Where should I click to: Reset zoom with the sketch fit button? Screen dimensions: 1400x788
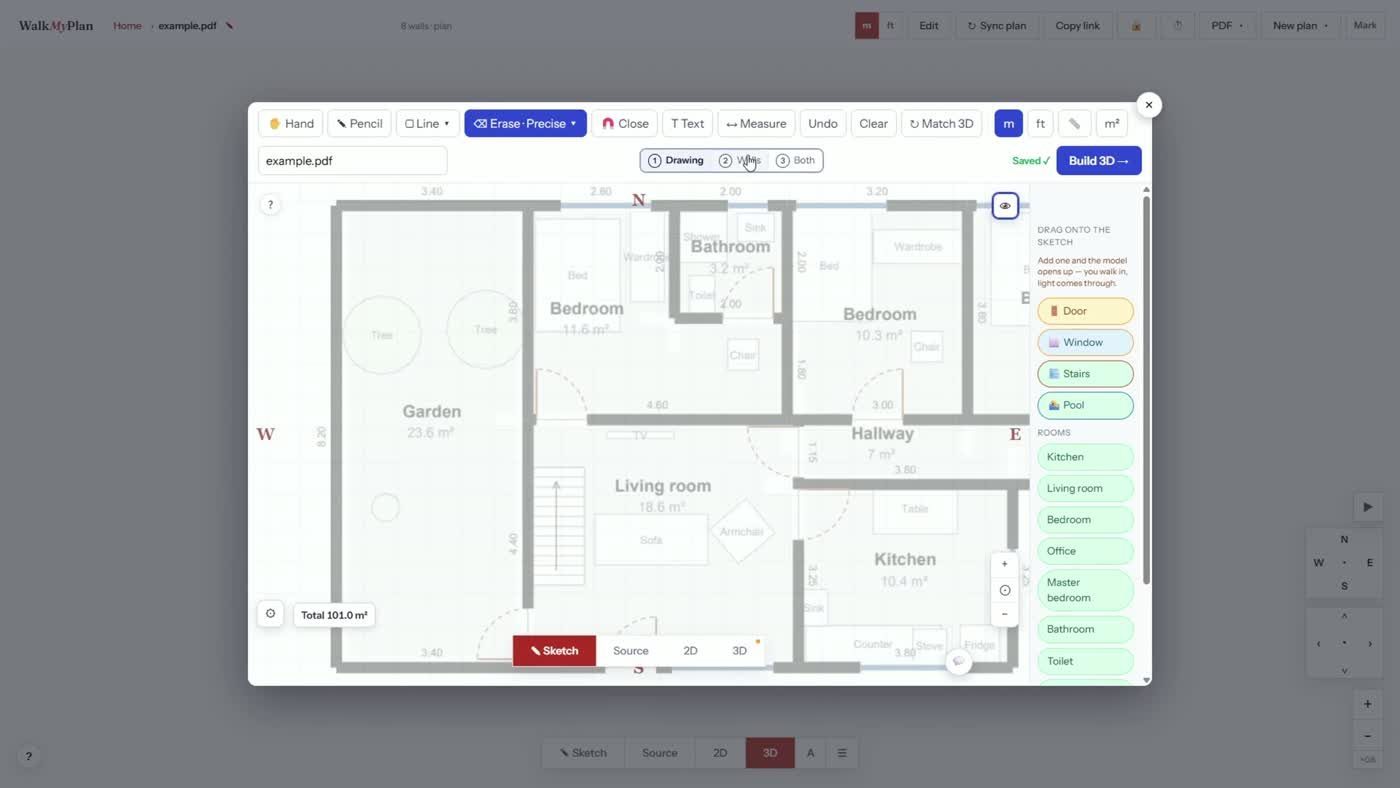point(1005,590)
